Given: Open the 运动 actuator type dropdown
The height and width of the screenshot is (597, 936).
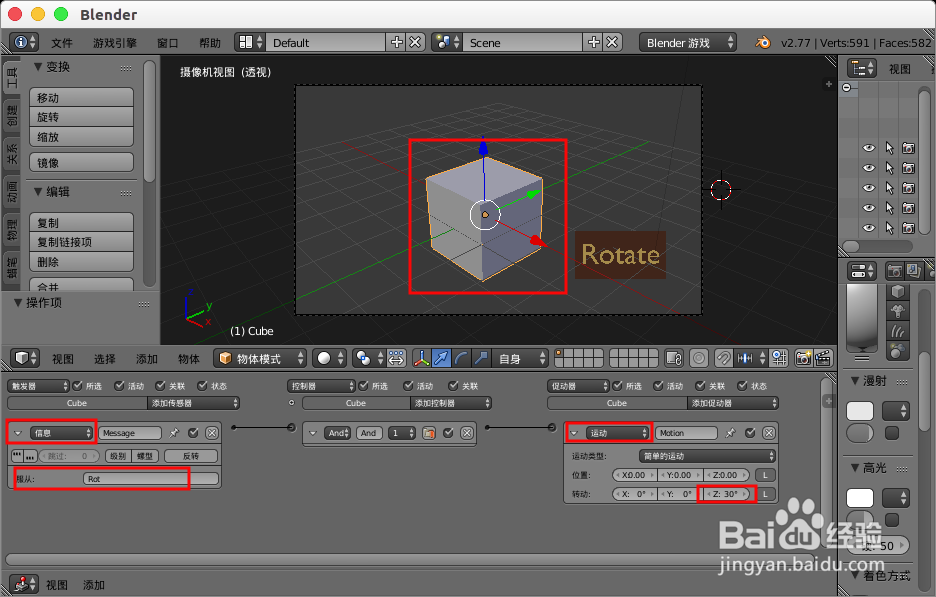Looking at the screenshot, I should (x=618, y=433).
